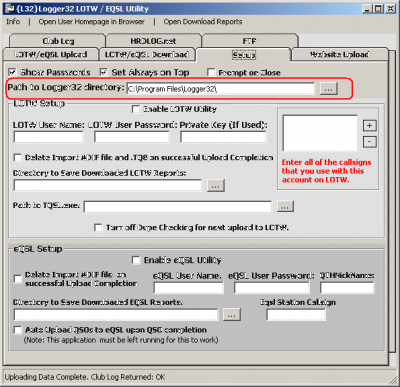Uncheck the Show Passwords checkbox
Viewport: 400px width, 387px height.
click(12, 72)
